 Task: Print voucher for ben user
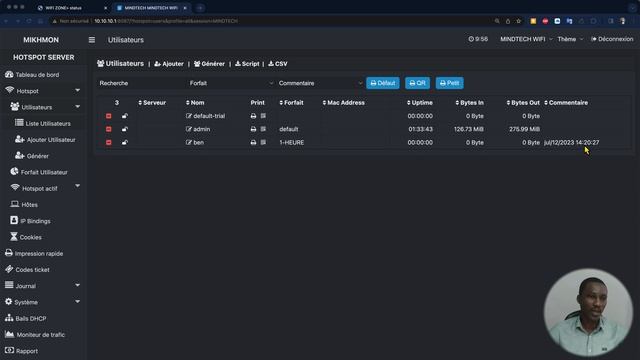(253, 142)
